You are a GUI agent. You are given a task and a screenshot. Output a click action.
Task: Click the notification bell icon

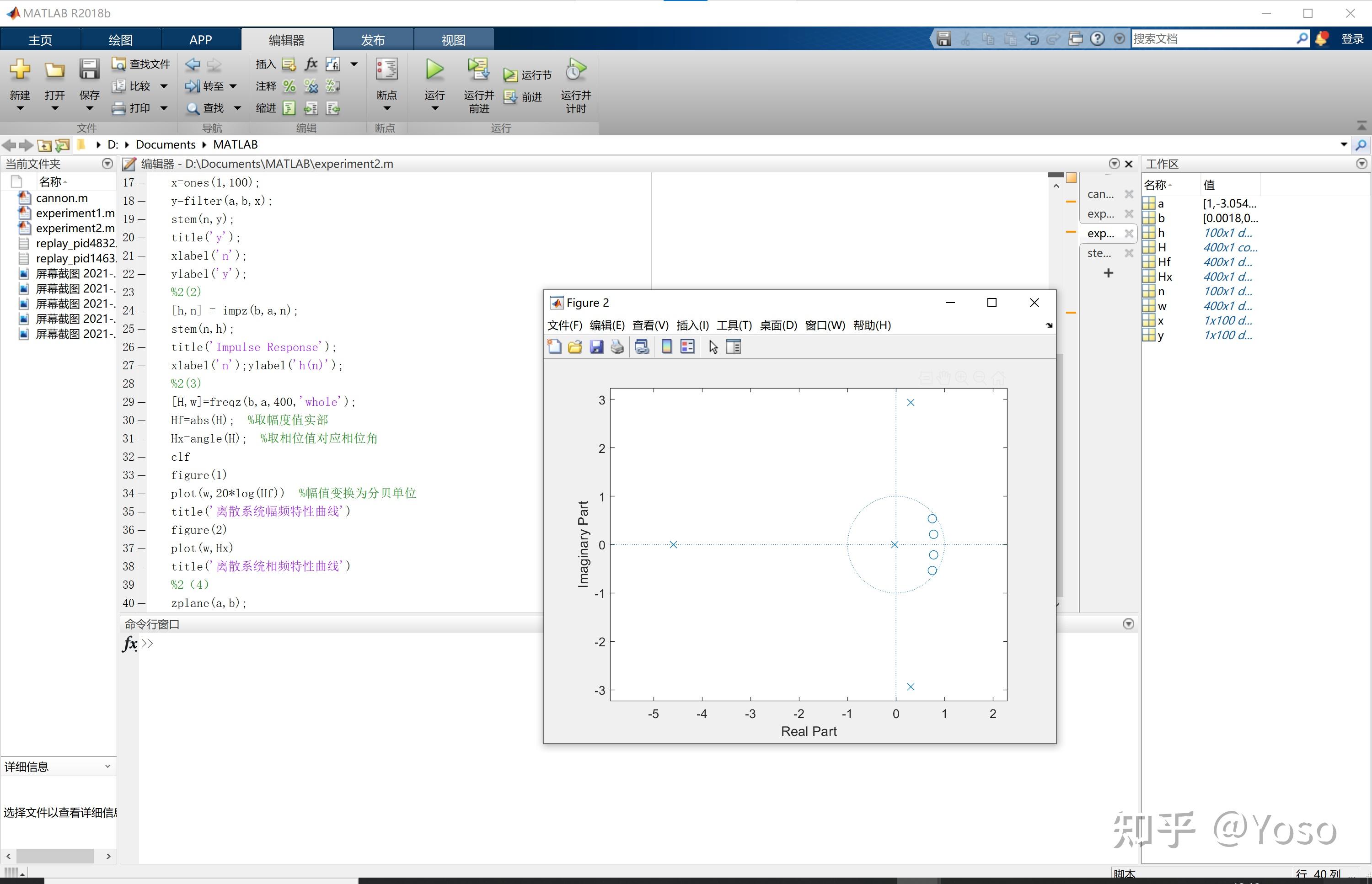coord(1321,38)
